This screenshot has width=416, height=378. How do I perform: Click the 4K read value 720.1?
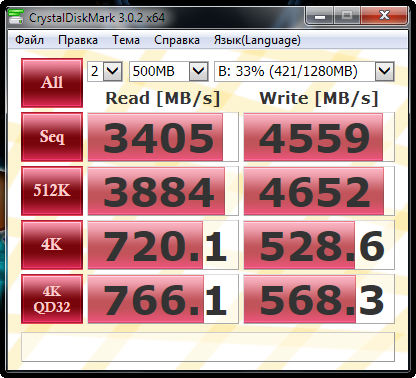[x=163, y=245]
